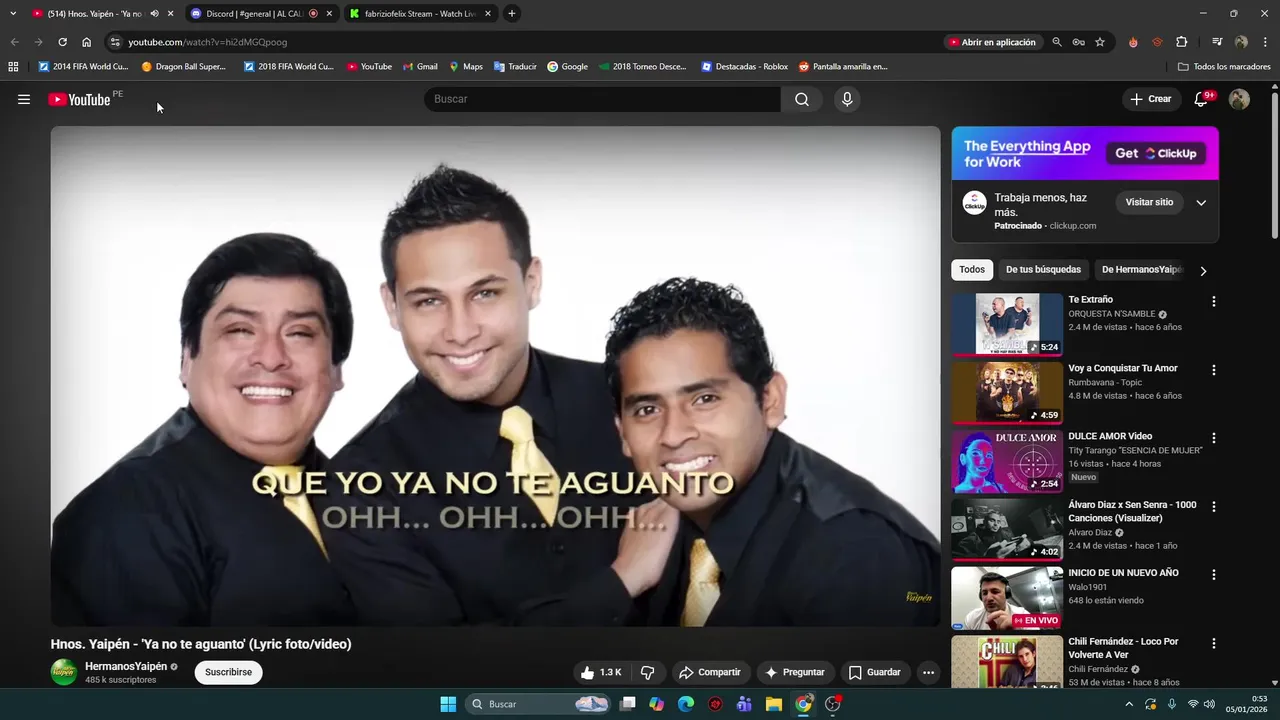The width and height of the screenshot is (1280, 720).
Task: Click Visitar sitio on ClickUp ad
Action: click(x=1149, y=202)
